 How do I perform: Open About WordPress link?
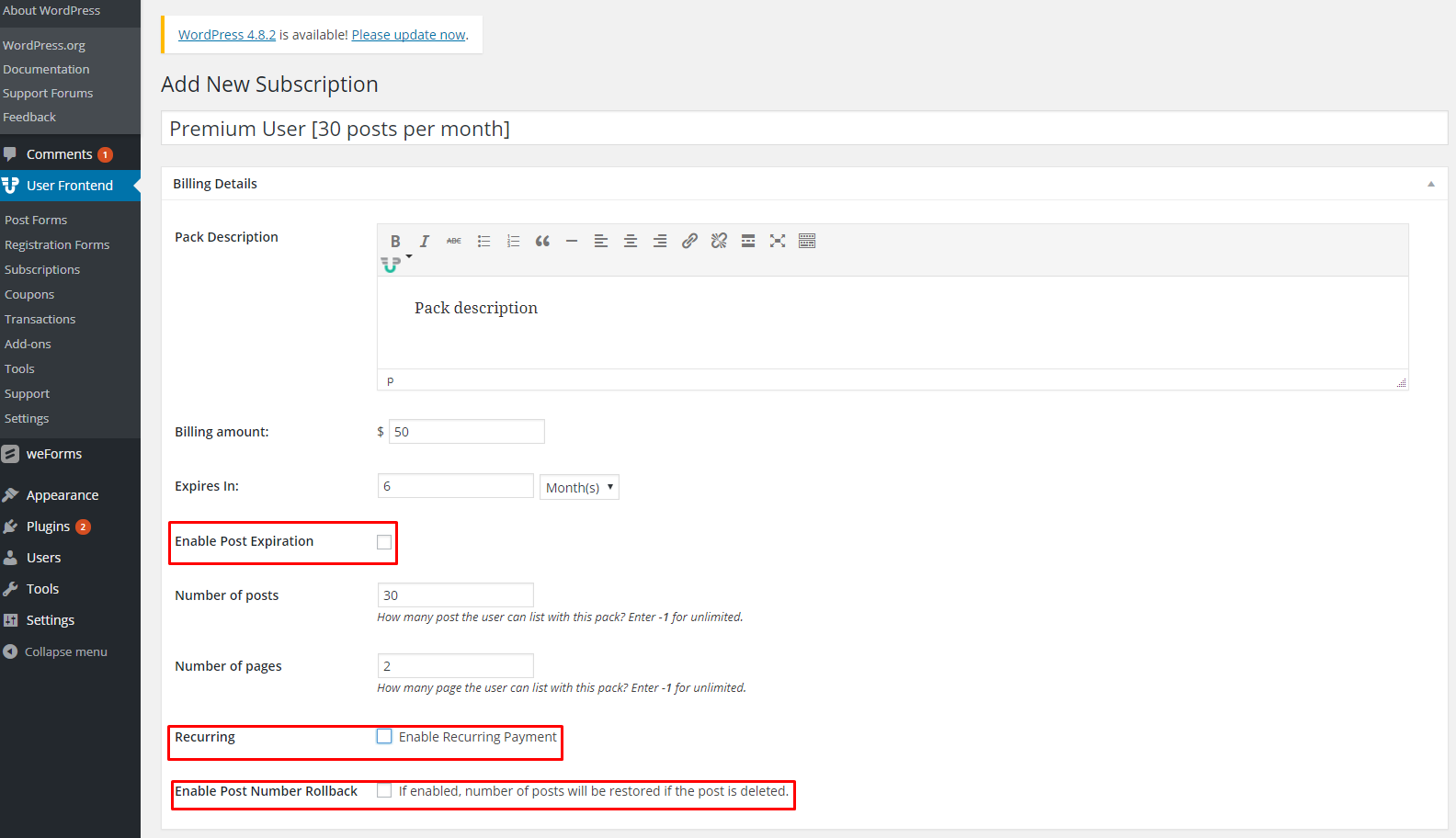(51, 11)
